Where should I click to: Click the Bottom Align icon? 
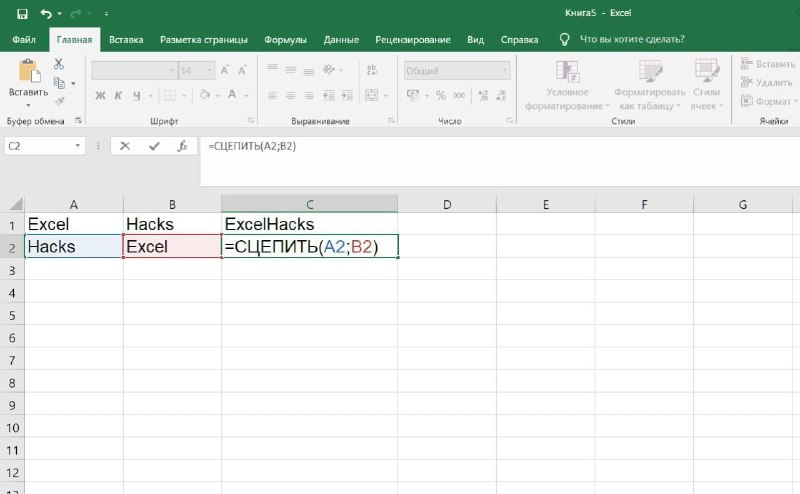(x=309, y=70)
